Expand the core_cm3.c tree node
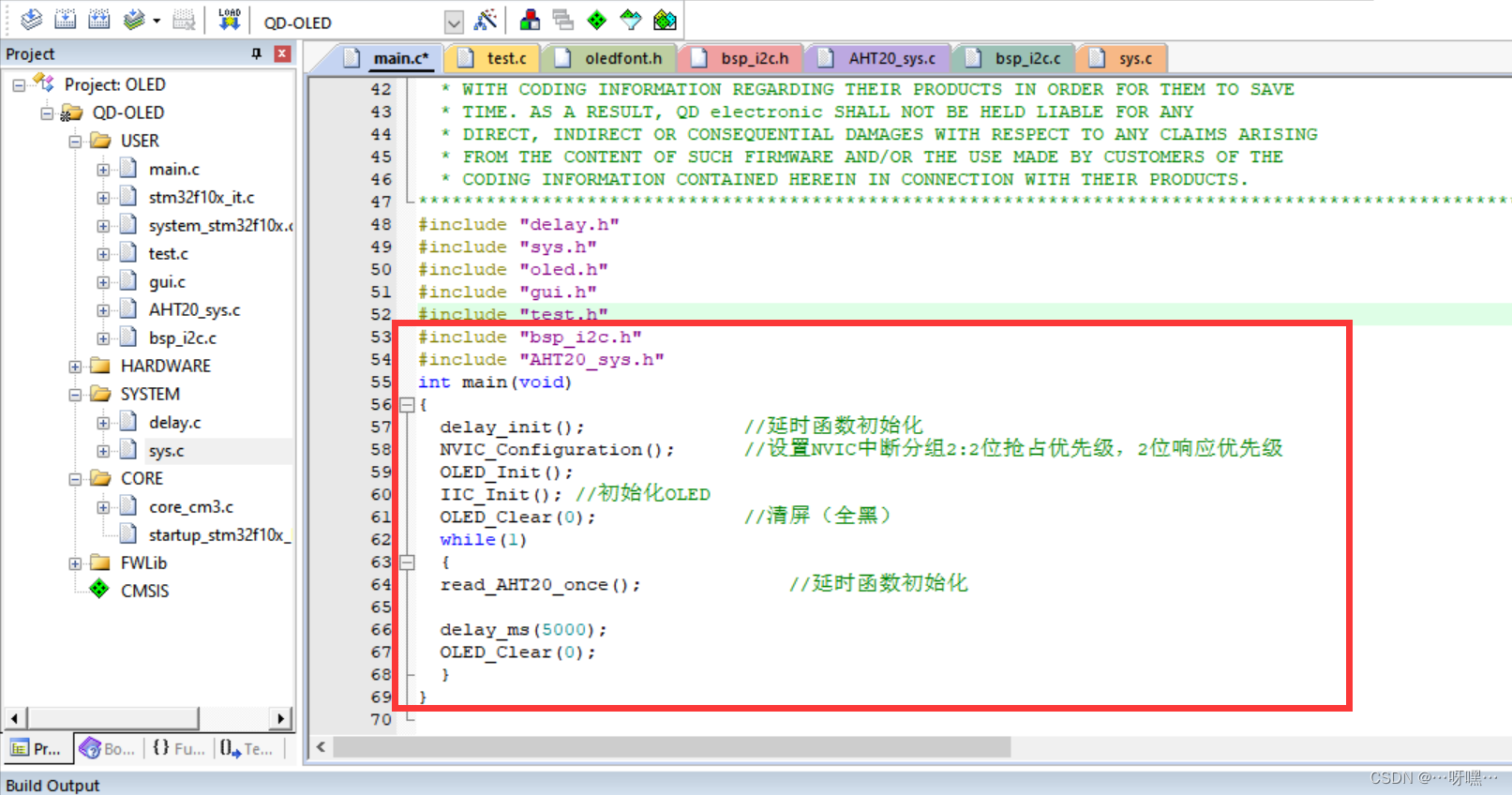1512x795 pixels. (x=103, y=507)
